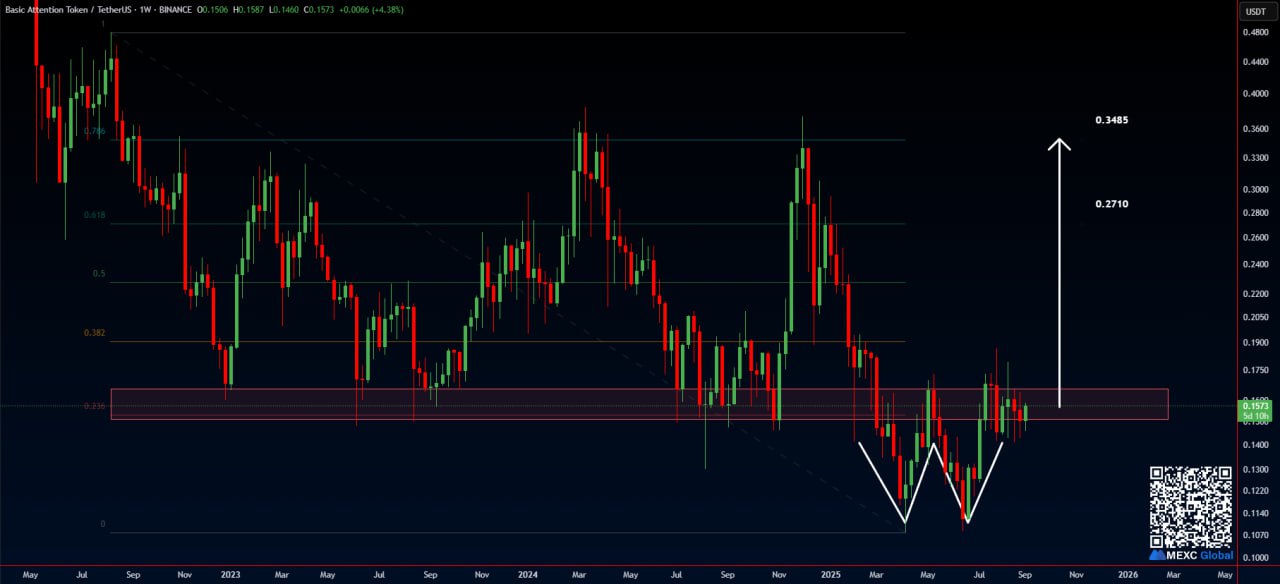Click the 0.382 Fibonacci level label
The height and width of the screenshot is (584, 1280).
pos(95,332)
